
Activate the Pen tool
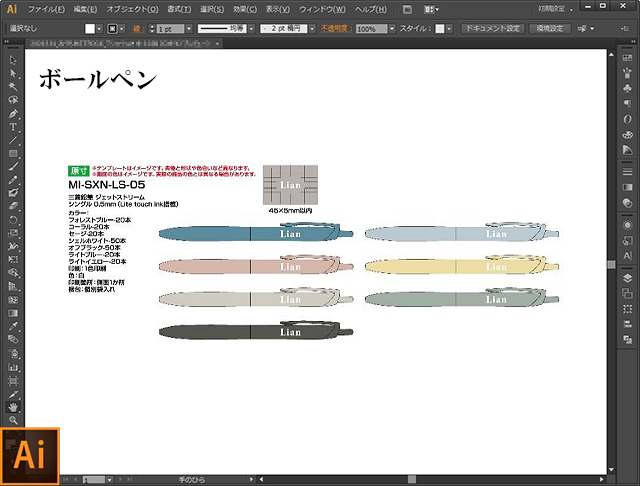pos(13,113)
